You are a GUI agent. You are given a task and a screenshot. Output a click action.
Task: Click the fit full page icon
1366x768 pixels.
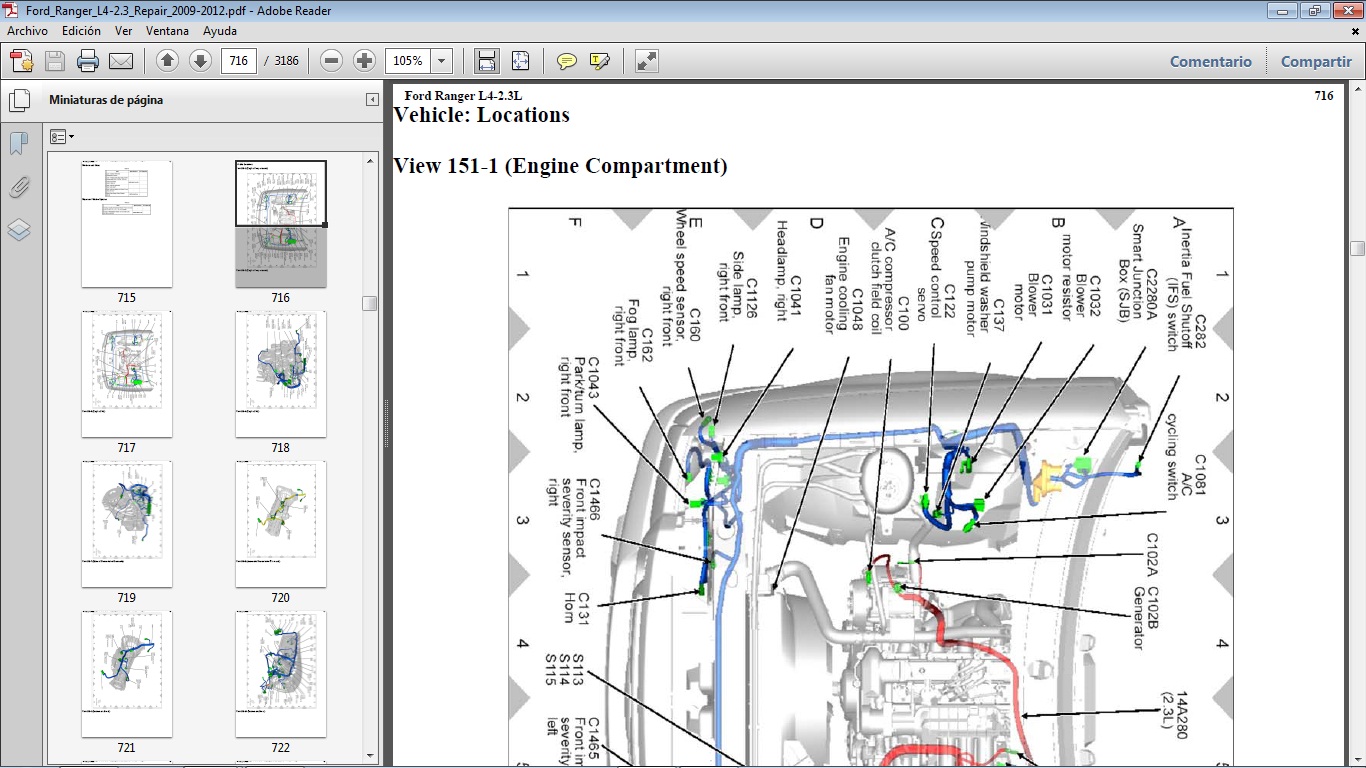[x=520, y=61]
